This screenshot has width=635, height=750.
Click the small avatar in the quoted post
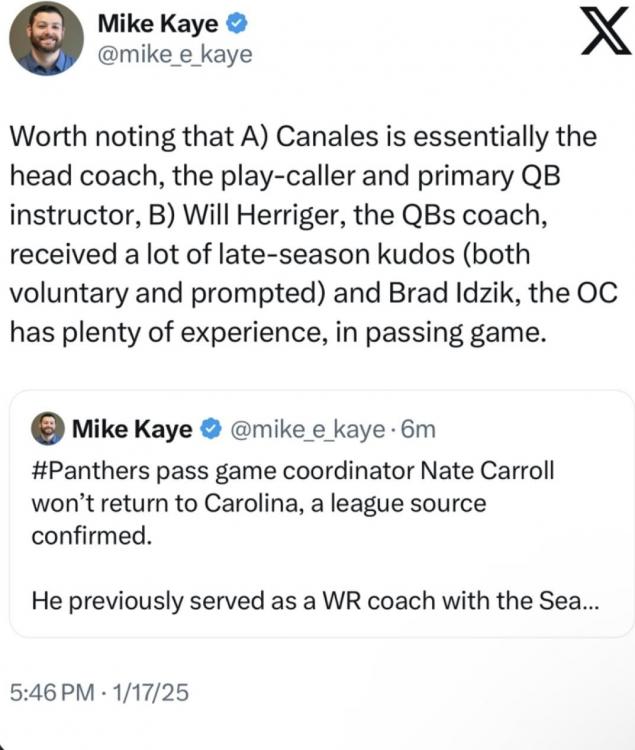(x=47, y=429)
